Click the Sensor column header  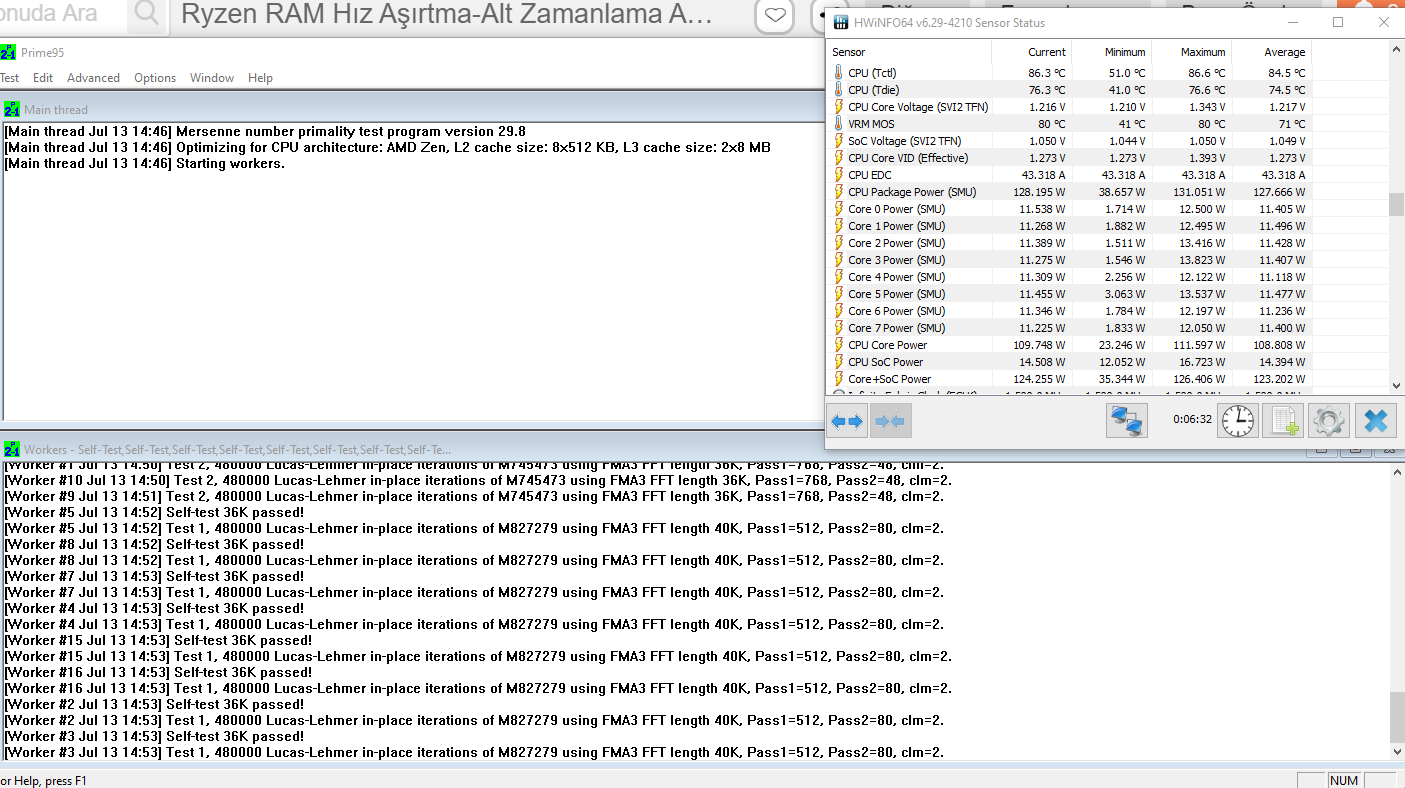pos(910,52)
